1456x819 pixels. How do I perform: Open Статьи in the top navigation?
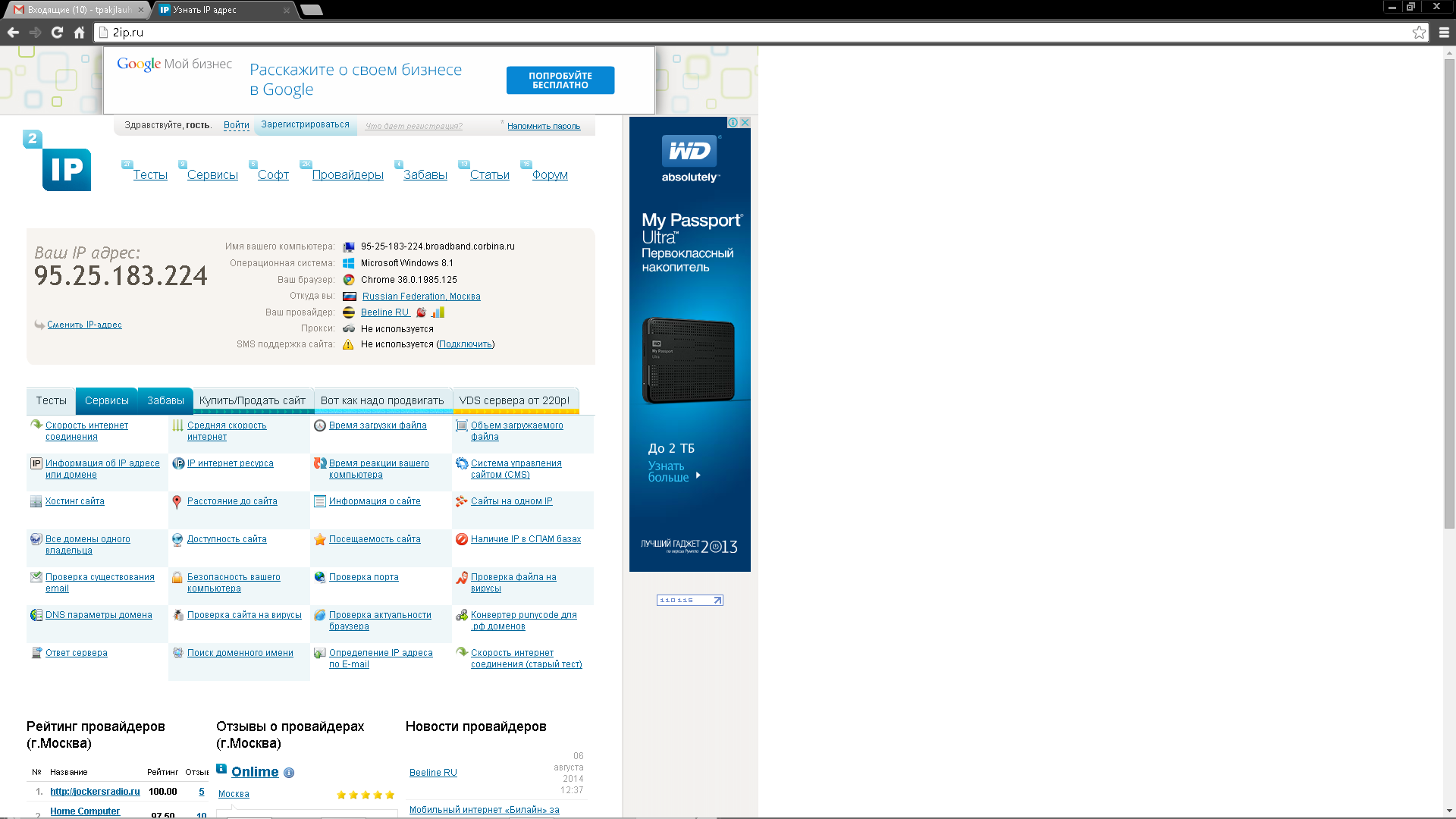[490, 175]
